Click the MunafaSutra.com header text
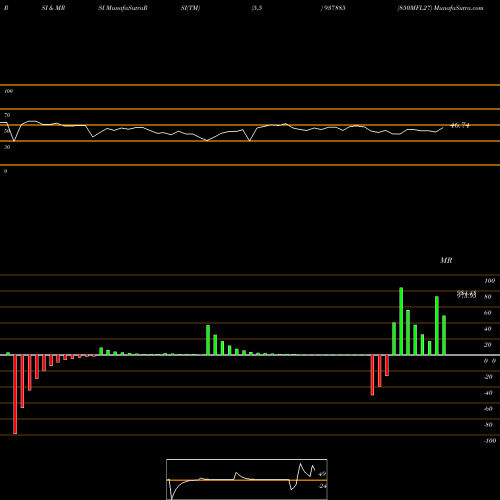500x500 pixels. [459, 8]
